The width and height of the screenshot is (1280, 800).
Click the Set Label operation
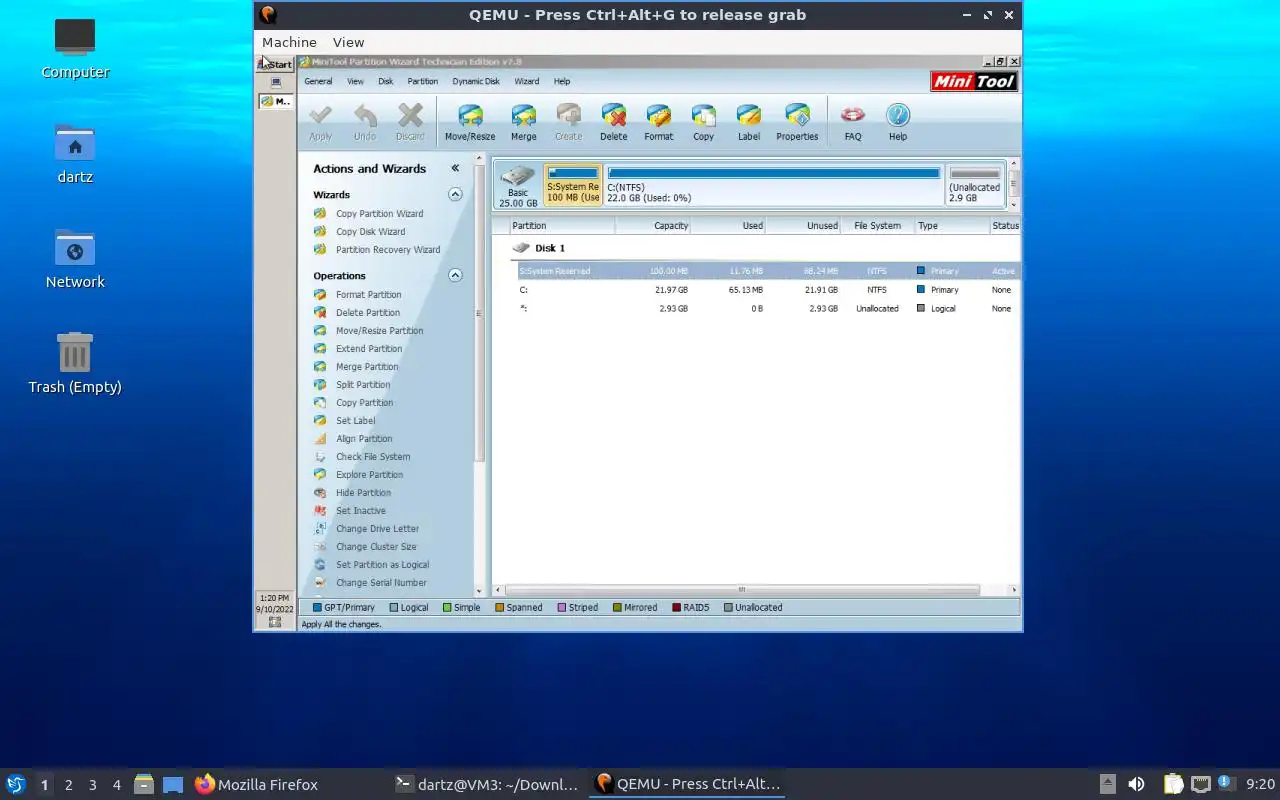355,421
